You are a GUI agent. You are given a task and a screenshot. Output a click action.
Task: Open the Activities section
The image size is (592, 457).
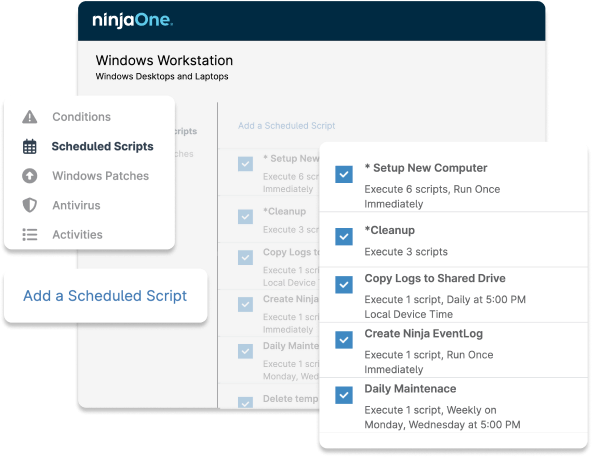pyautogui.click(x=77, y=235)
